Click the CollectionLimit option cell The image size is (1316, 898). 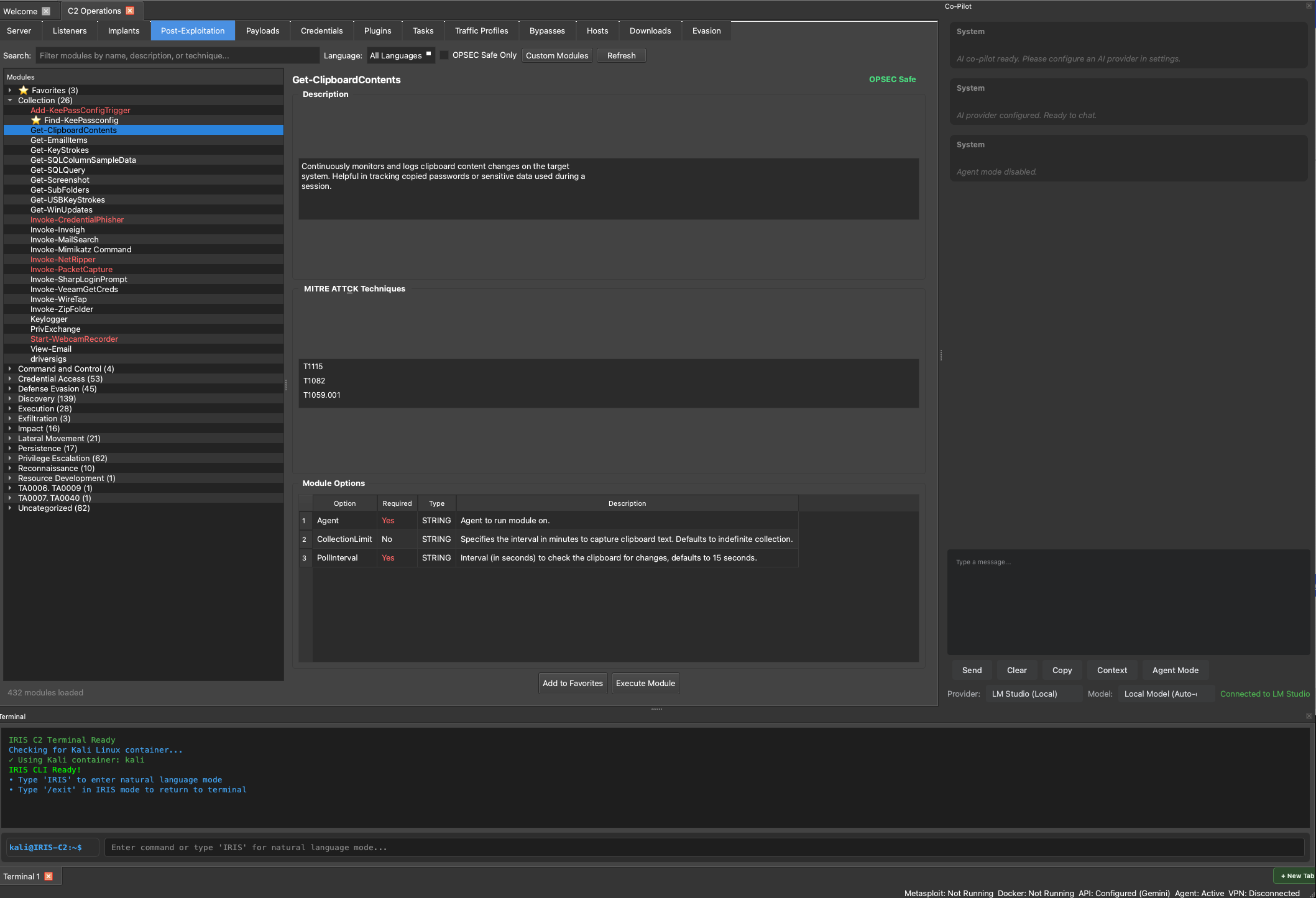[344, 539]
